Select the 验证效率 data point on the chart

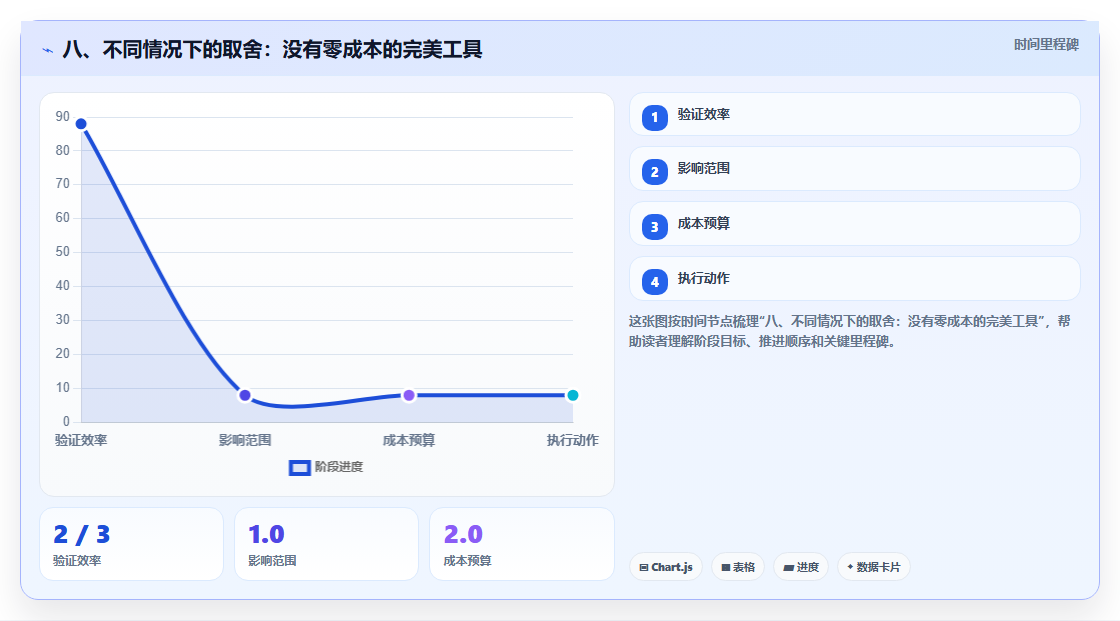[81, 124]
